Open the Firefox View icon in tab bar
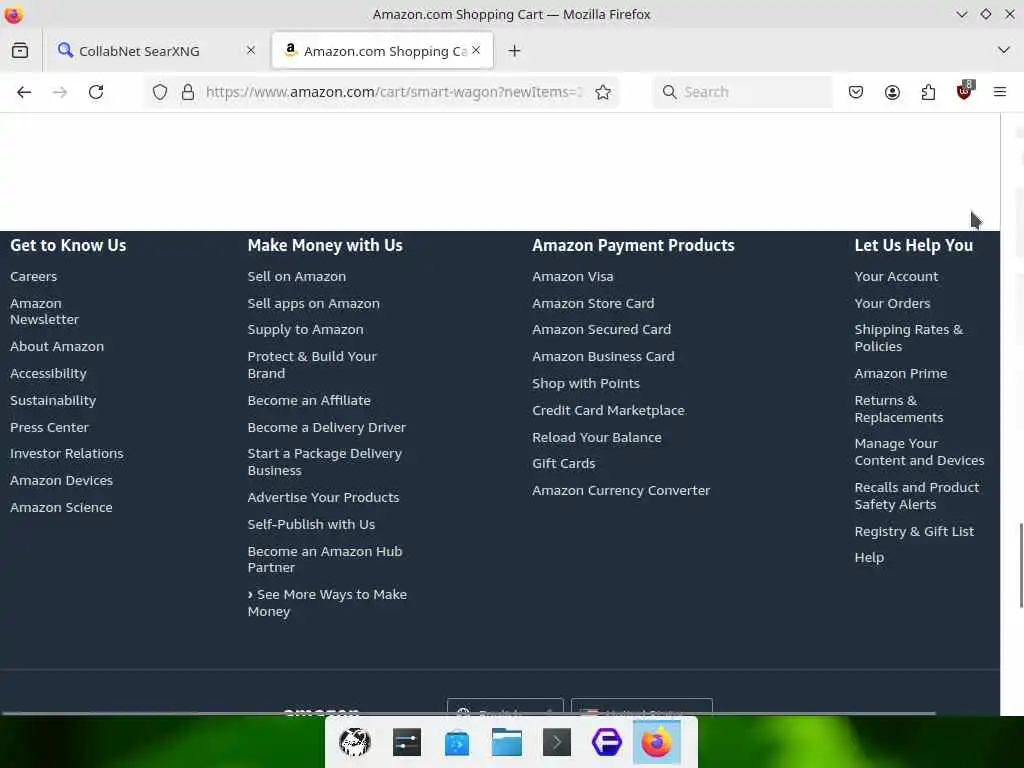 coord(20,50)
